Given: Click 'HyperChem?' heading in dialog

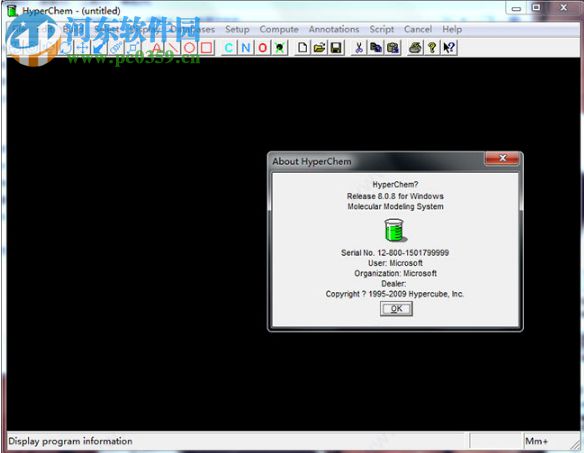Looking at the screenshot, I should [x=395, y=184].
